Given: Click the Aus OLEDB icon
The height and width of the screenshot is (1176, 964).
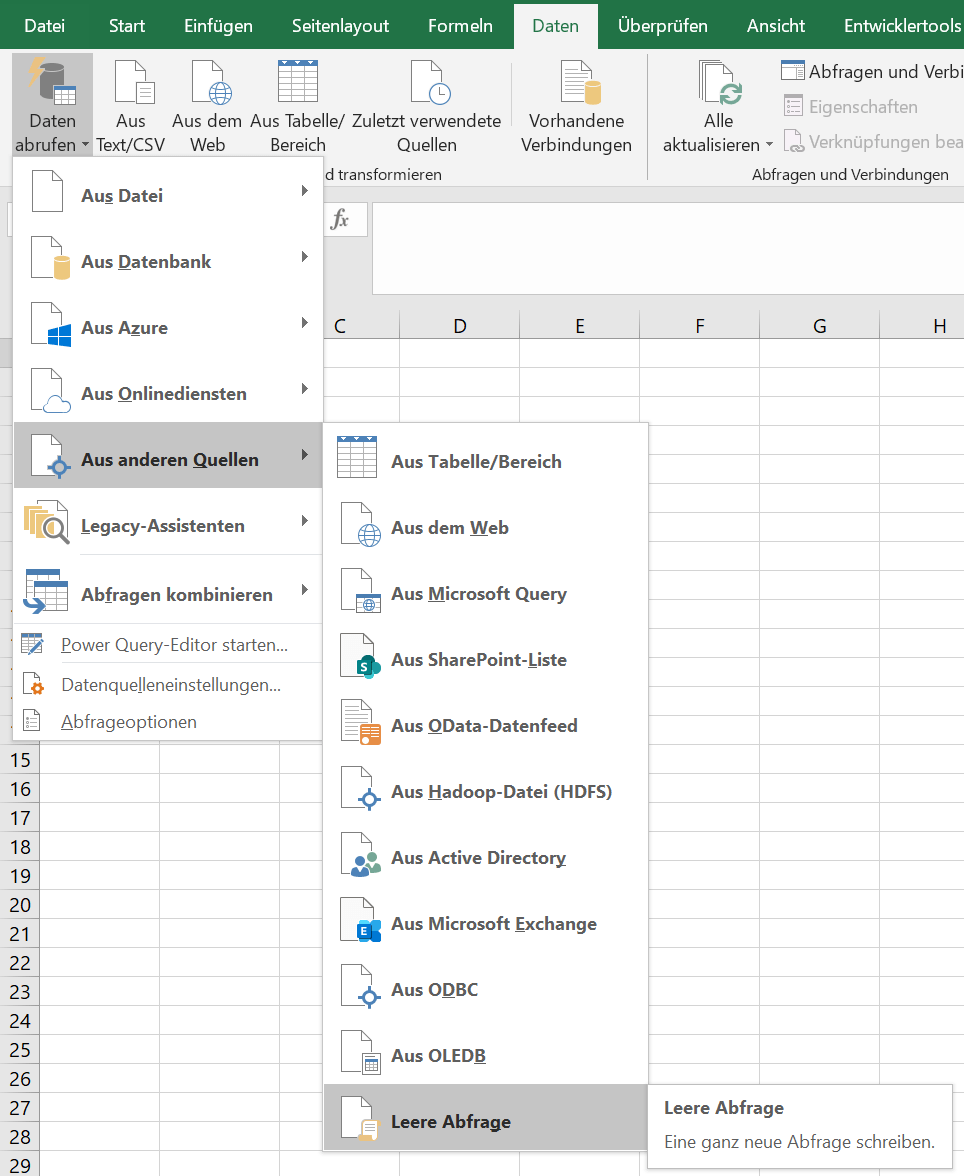Looking at the screenshot, I should [x=361, y=1052].
